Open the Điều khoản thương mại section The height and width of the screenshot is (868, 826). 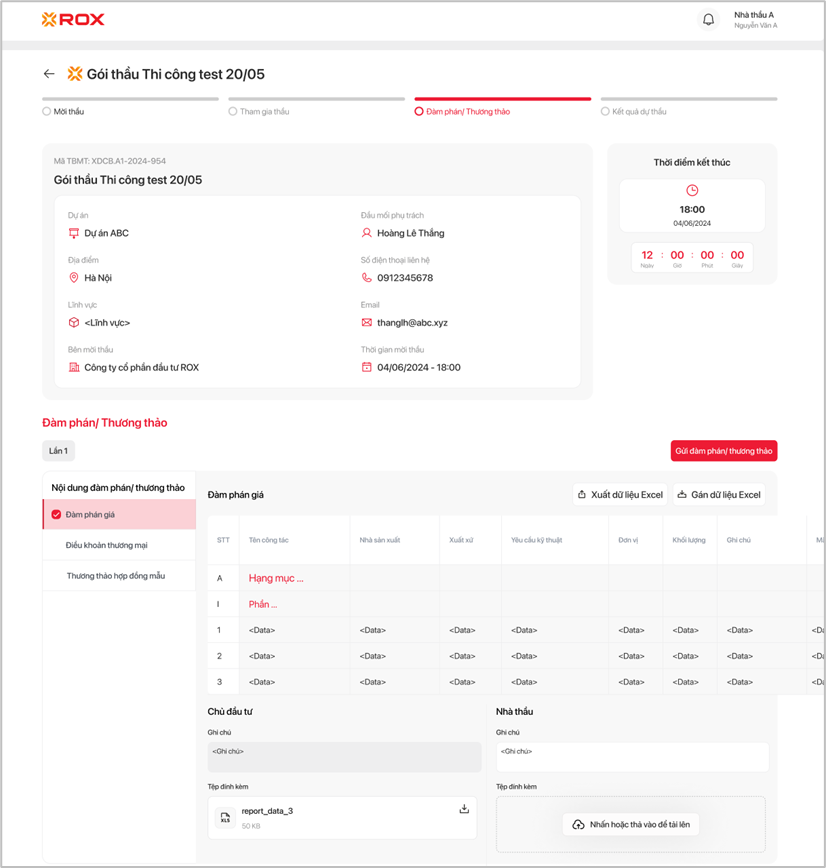click(107, 545)
